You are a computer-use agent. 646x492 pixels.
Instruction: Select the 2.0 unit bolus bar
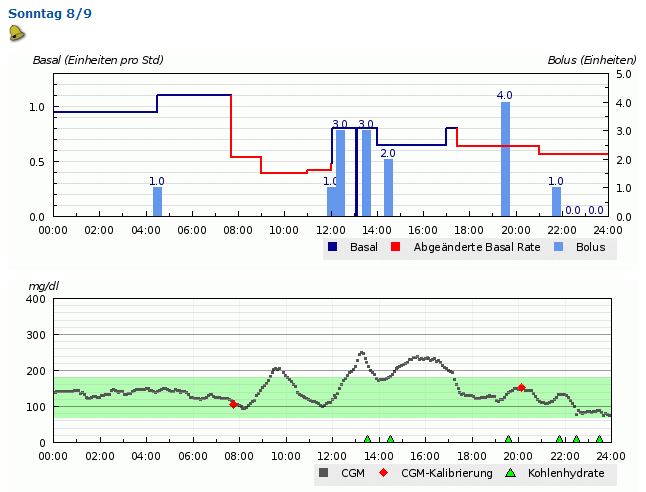click(388, 187)
